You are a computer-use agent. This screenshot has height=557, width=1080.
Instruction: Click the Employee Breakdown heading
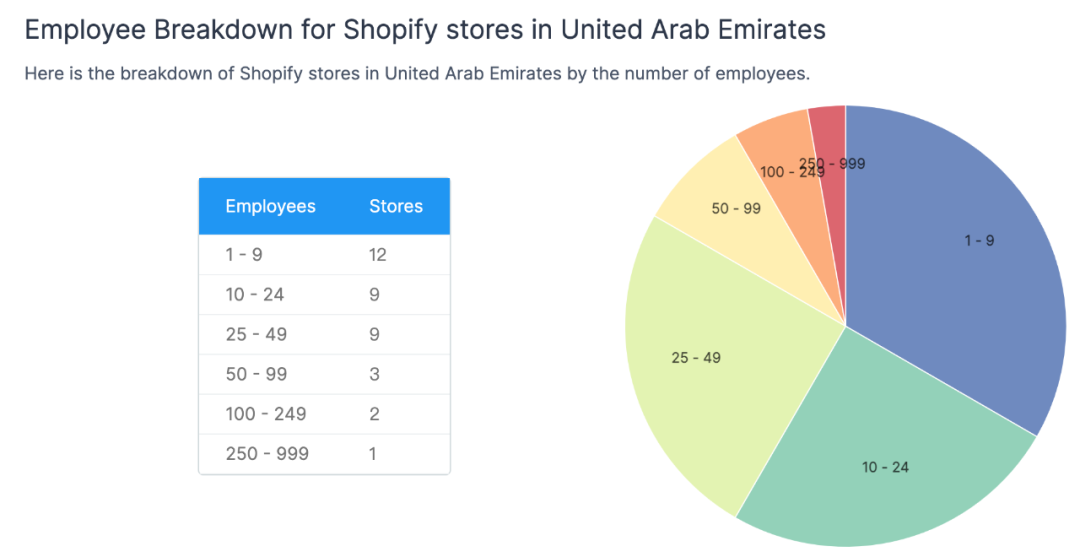[425, 30]
